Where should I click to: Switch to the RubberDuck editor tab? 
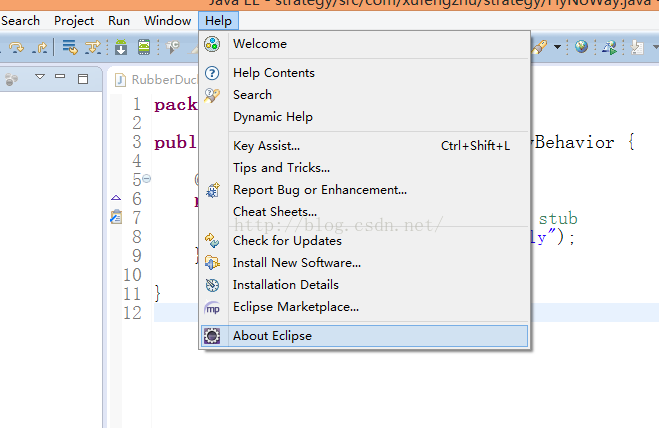click(156, 79)
